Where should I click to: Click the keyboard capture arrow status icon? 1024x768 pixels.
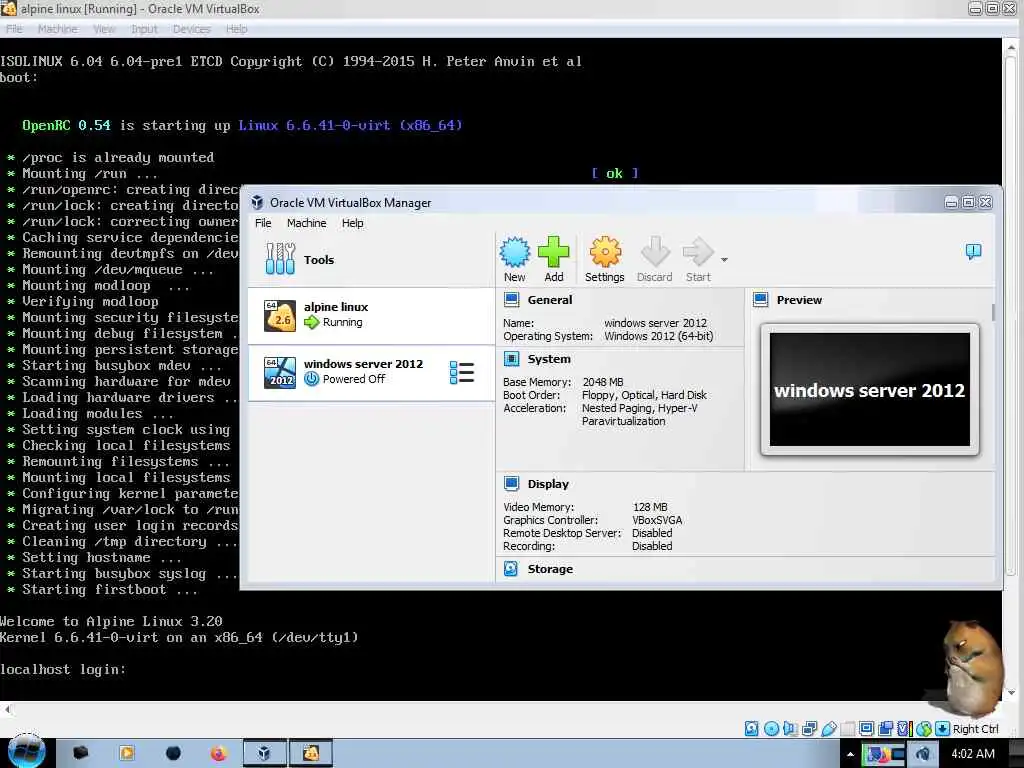pyautogui.click(x=942, y=729)
